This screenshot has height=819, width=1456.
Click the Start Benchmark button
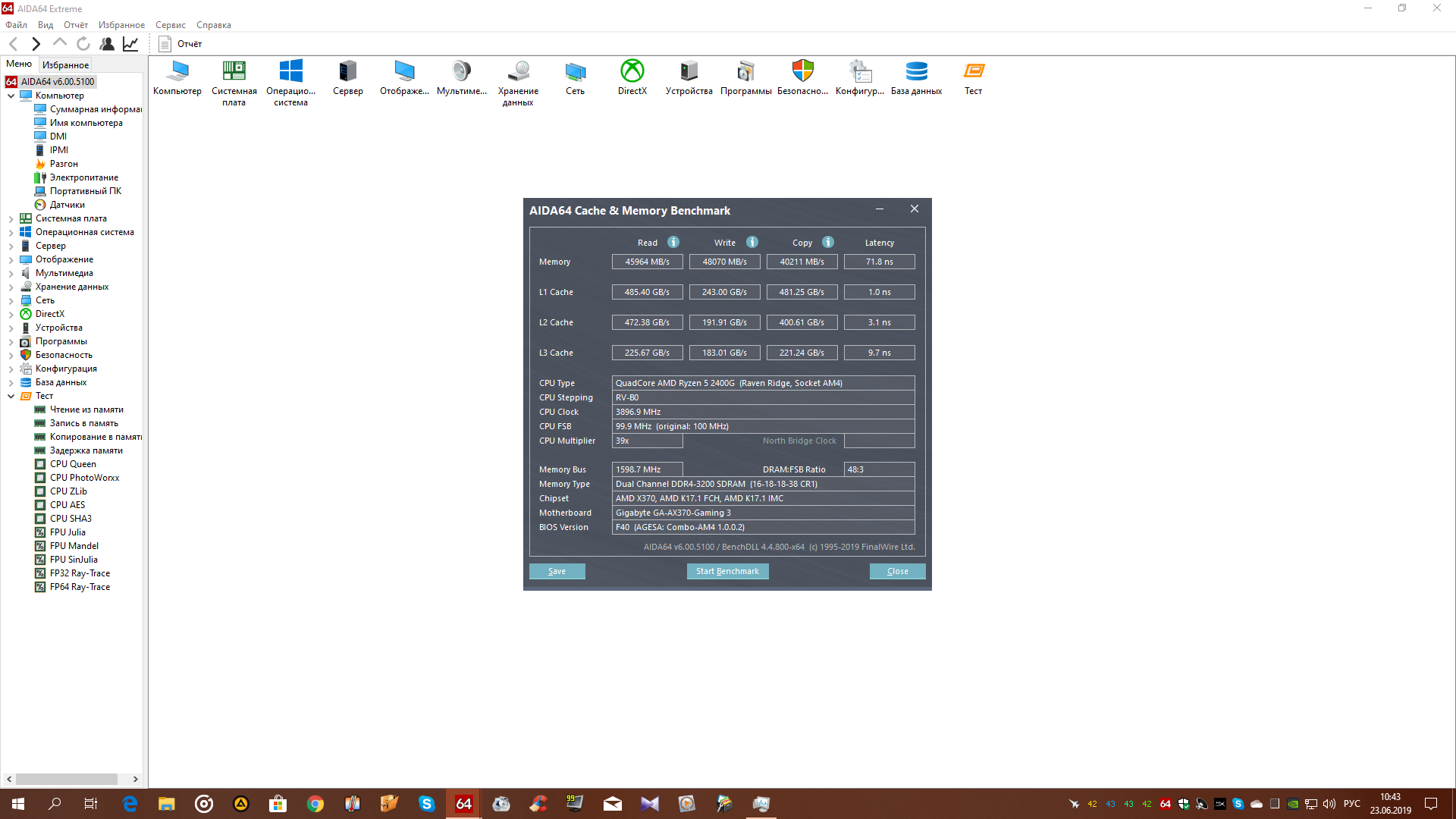pyautogui.click(x=727, y=571)
